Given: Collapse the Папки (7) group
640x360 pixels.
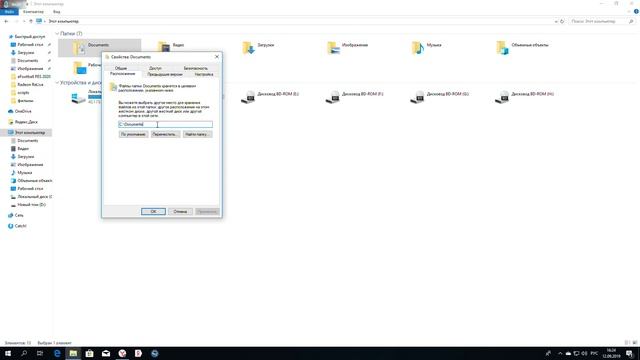Looking at the screenshot, I should coord(57,33).
